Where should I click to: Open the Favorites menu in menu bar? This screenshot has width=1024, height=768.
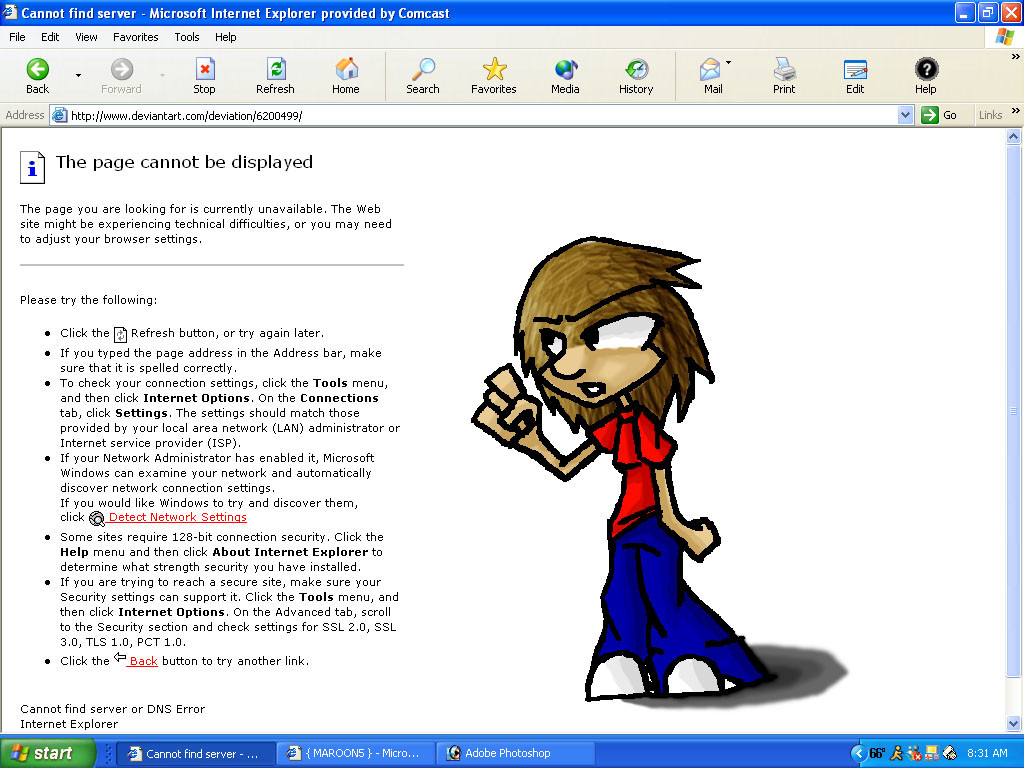point(136,37)
